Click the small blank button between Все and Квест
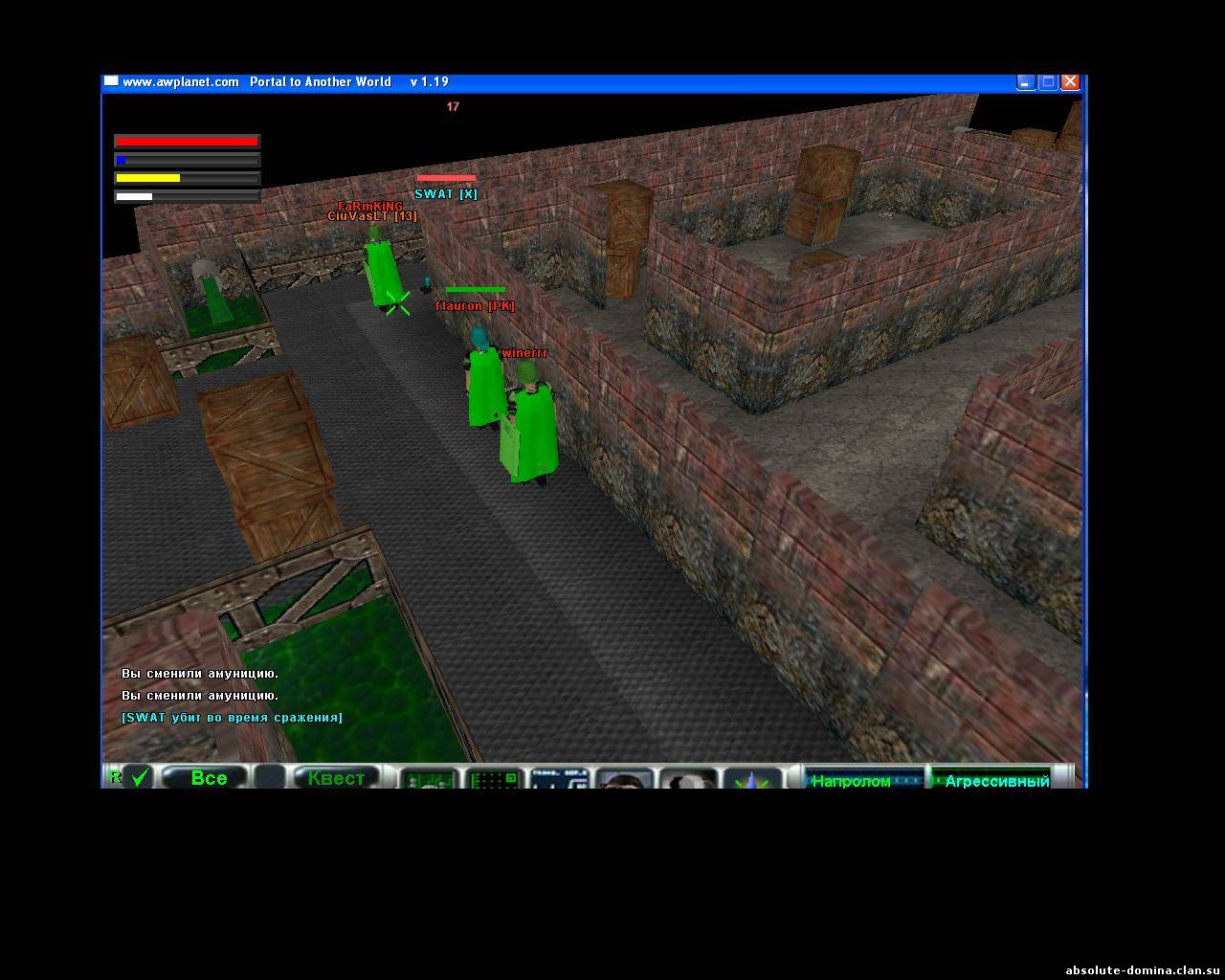Image resolution: width=1225 pixels, height=980 pixels. pyautogui.click(x=271, y=777)
